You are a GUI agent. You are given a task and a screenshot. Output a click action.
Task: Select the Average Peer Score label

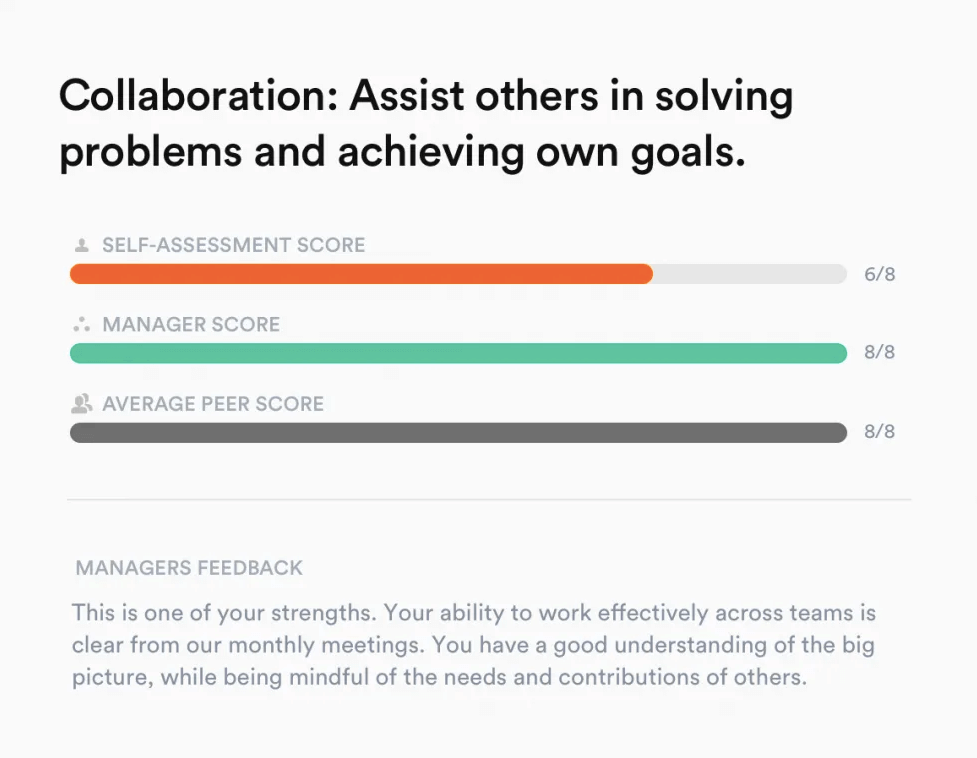pyautogui.click(x=213, y=404)
